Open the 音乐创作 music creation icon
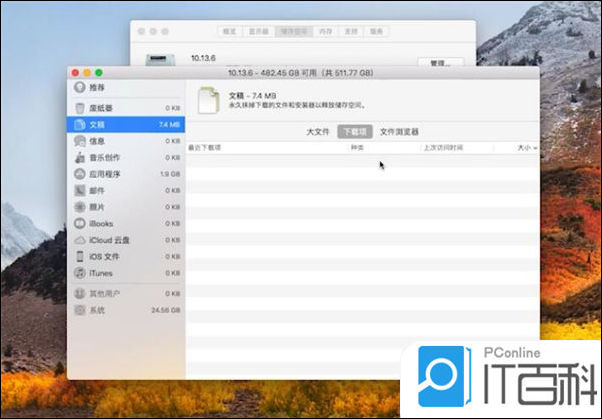602x419 pixels. pyautogui.click(x=80, y=157)
